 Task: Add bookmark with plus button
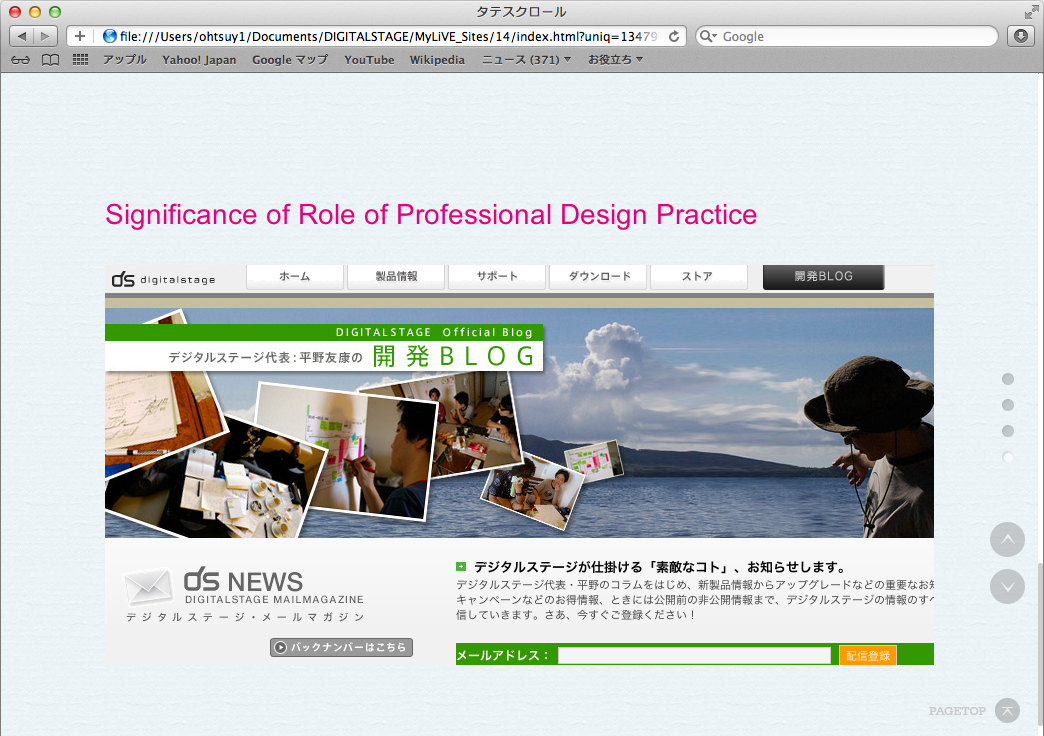click(x=80, y=36)
